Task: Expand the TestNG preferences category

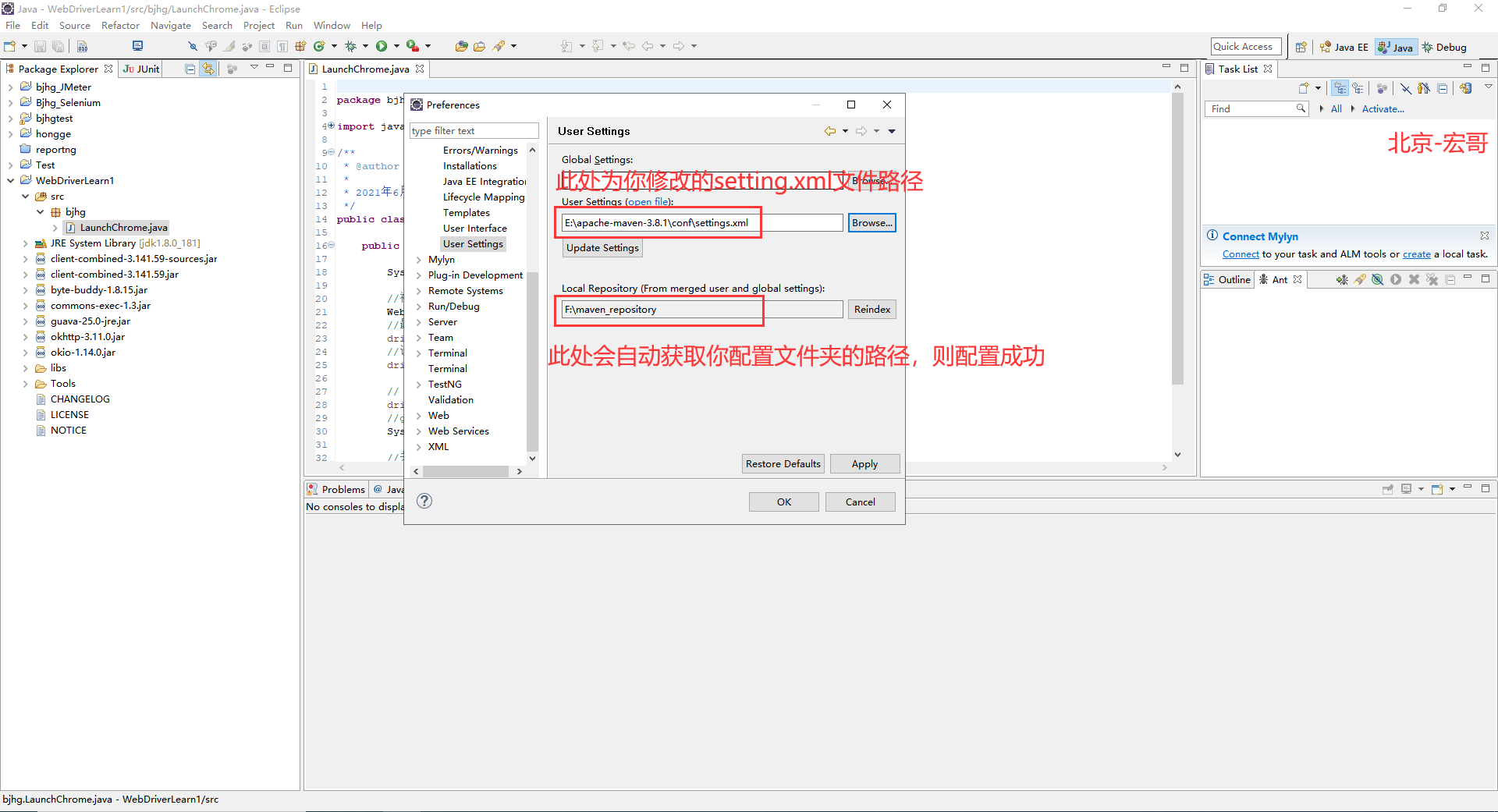Action: pyautogui.click(x=419, y=385)
